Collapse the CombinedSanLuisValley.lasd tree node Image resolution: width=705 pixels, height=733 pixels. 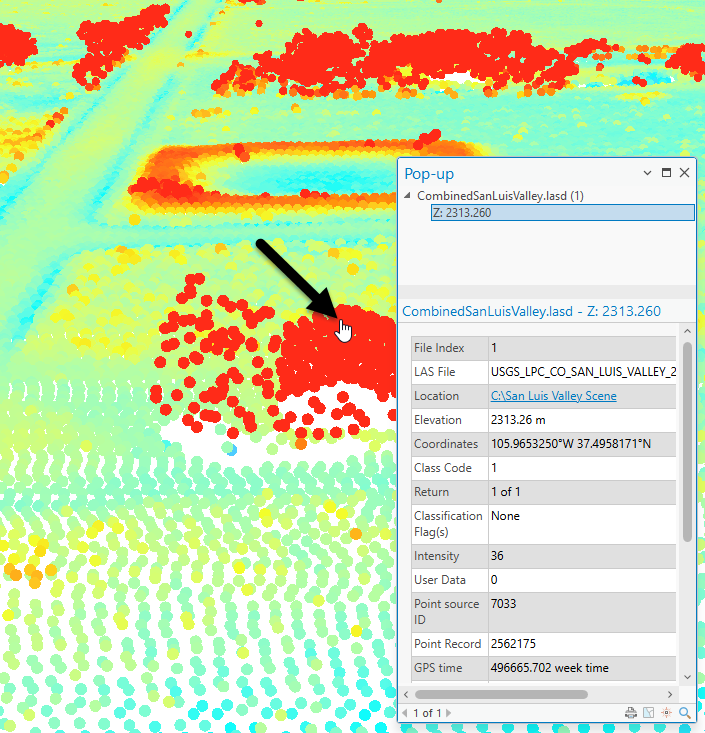pos(407,196)
